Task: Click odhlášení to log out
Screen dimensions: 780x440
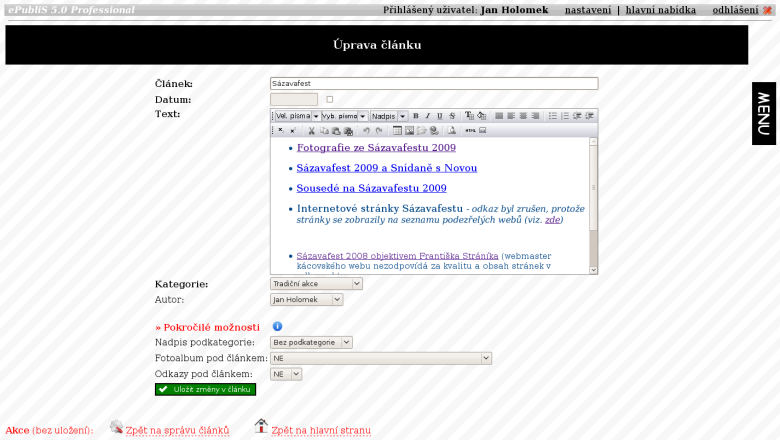Action: [735, 10]
